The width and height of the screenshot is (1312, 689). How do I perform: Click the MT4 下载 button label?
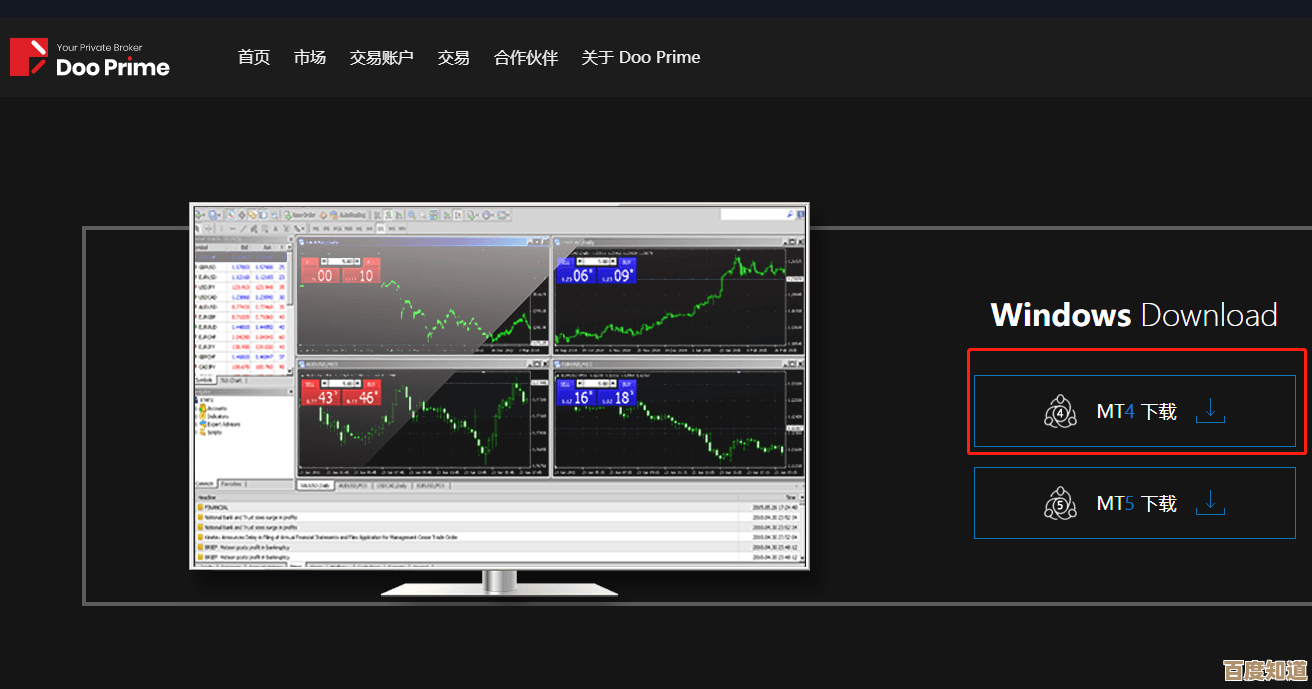tap(1136, 412)
